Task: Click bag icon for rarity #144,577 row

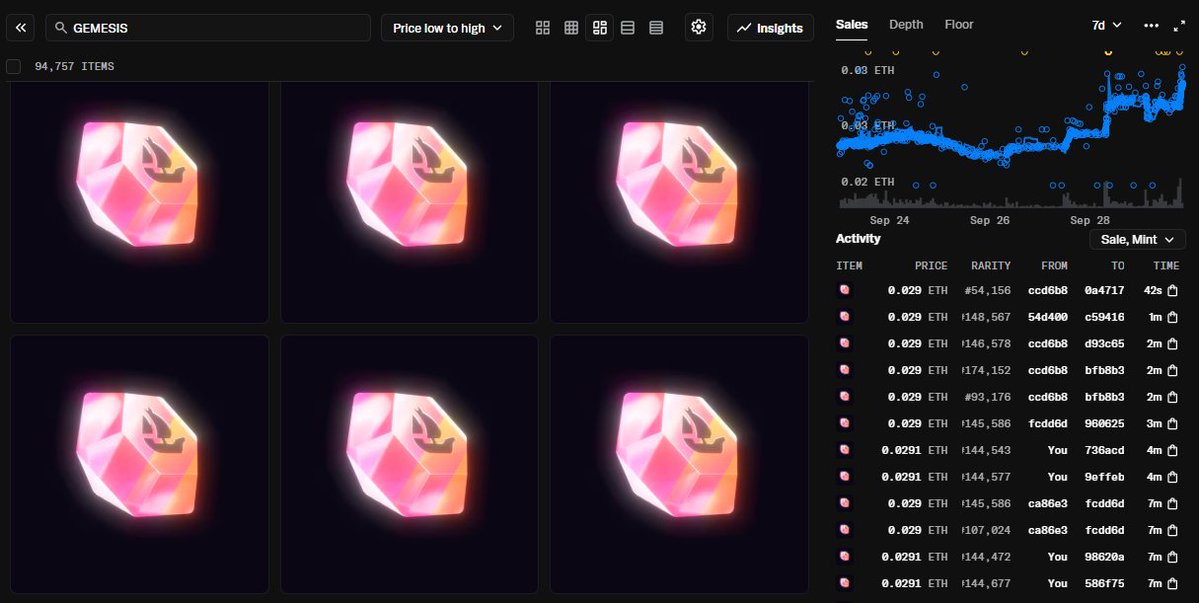Action: [x=1172, y=477]
